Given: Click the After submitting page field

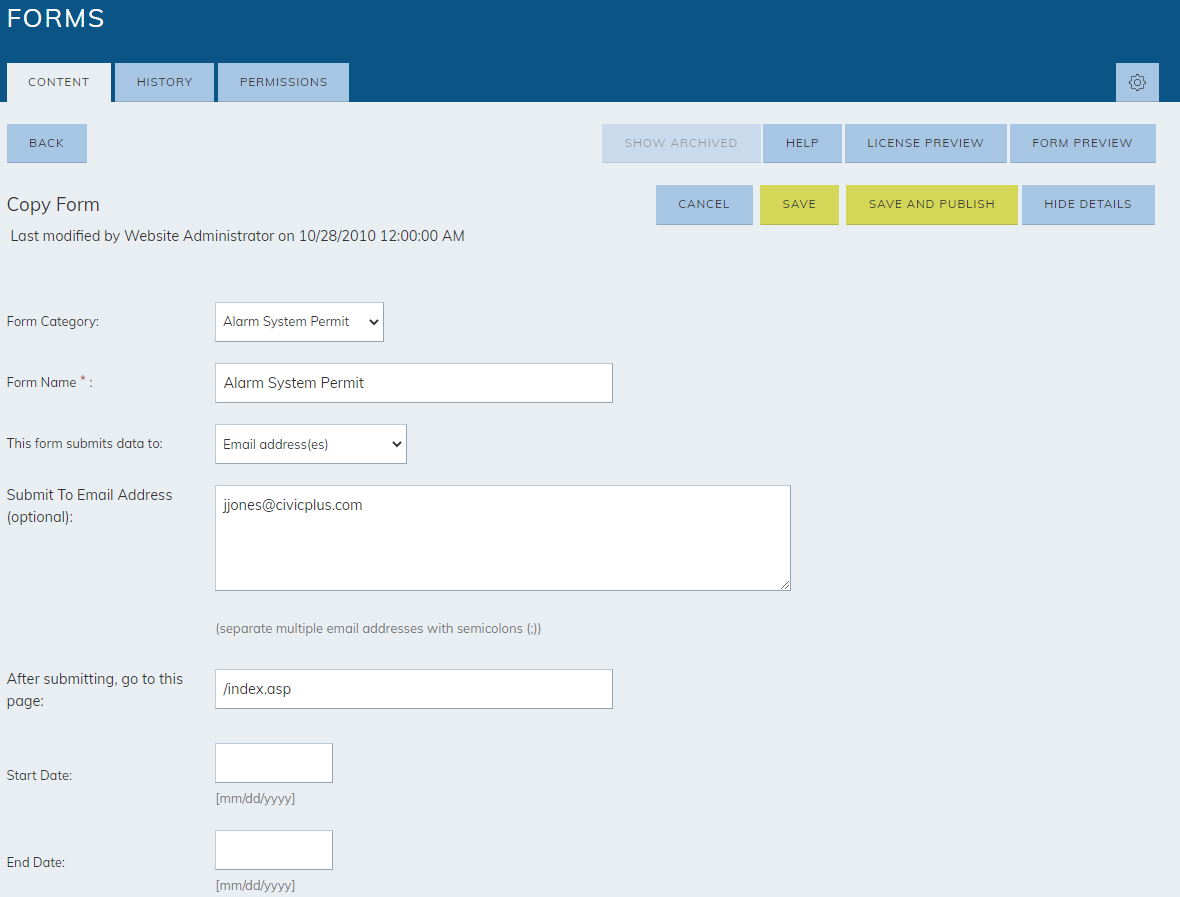Looking at the screenshot, I should point(414,689).
